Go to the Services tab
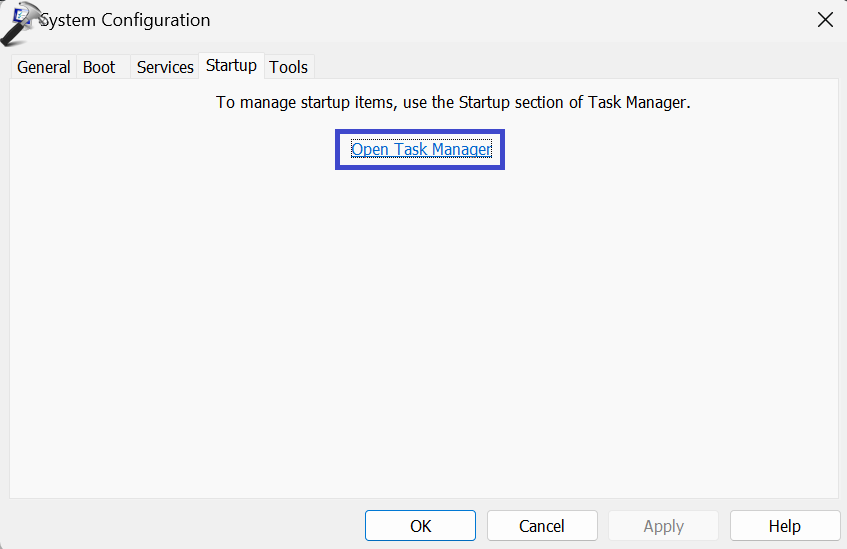The image size is (847, 549). pyautogui.click(x=165, y=67)
